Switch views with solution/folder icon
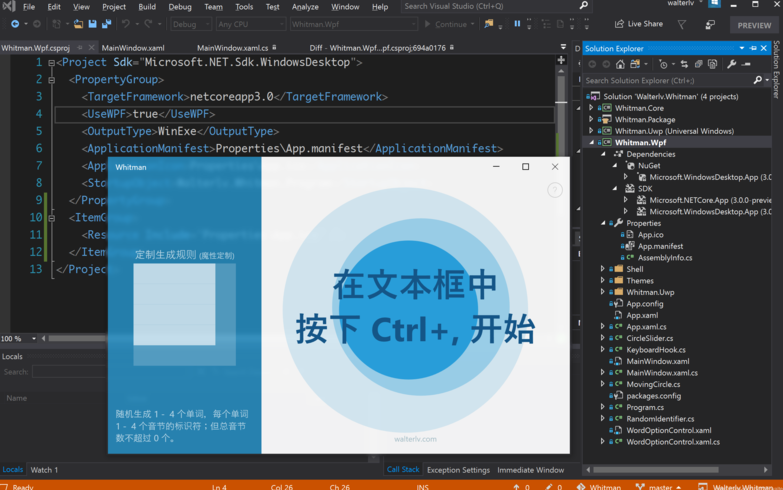Viewport: 783px width, 490px height. click(x=635, y=64)
